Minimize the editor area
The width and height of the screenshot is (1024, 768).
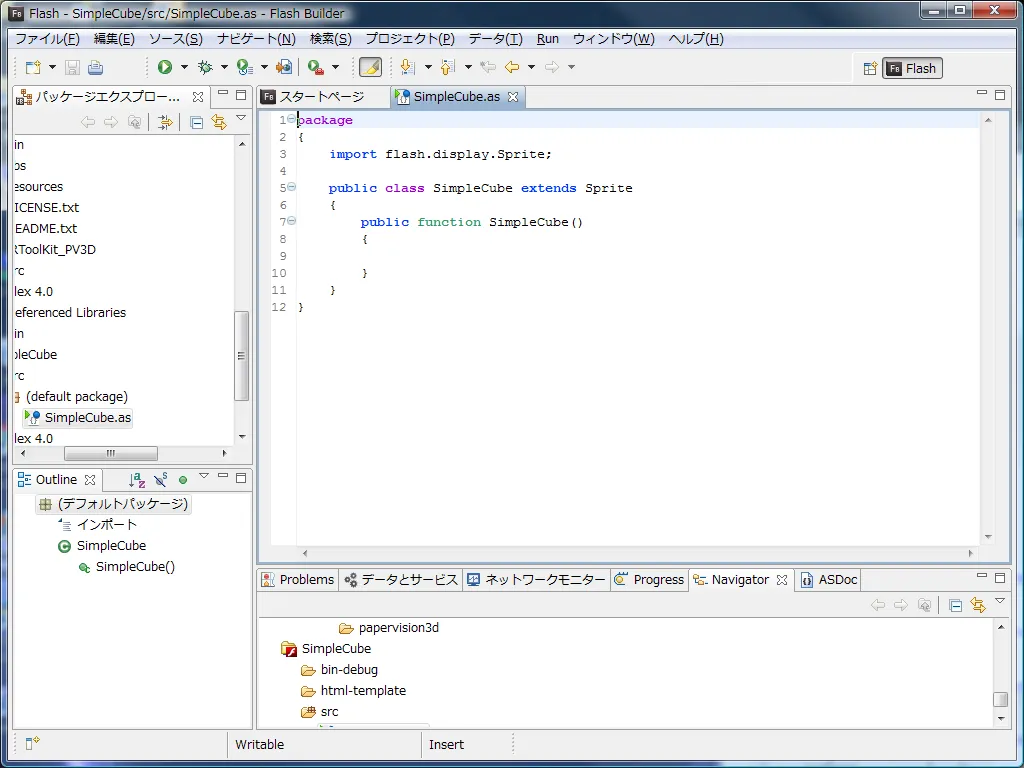click(x=982, y=93)
